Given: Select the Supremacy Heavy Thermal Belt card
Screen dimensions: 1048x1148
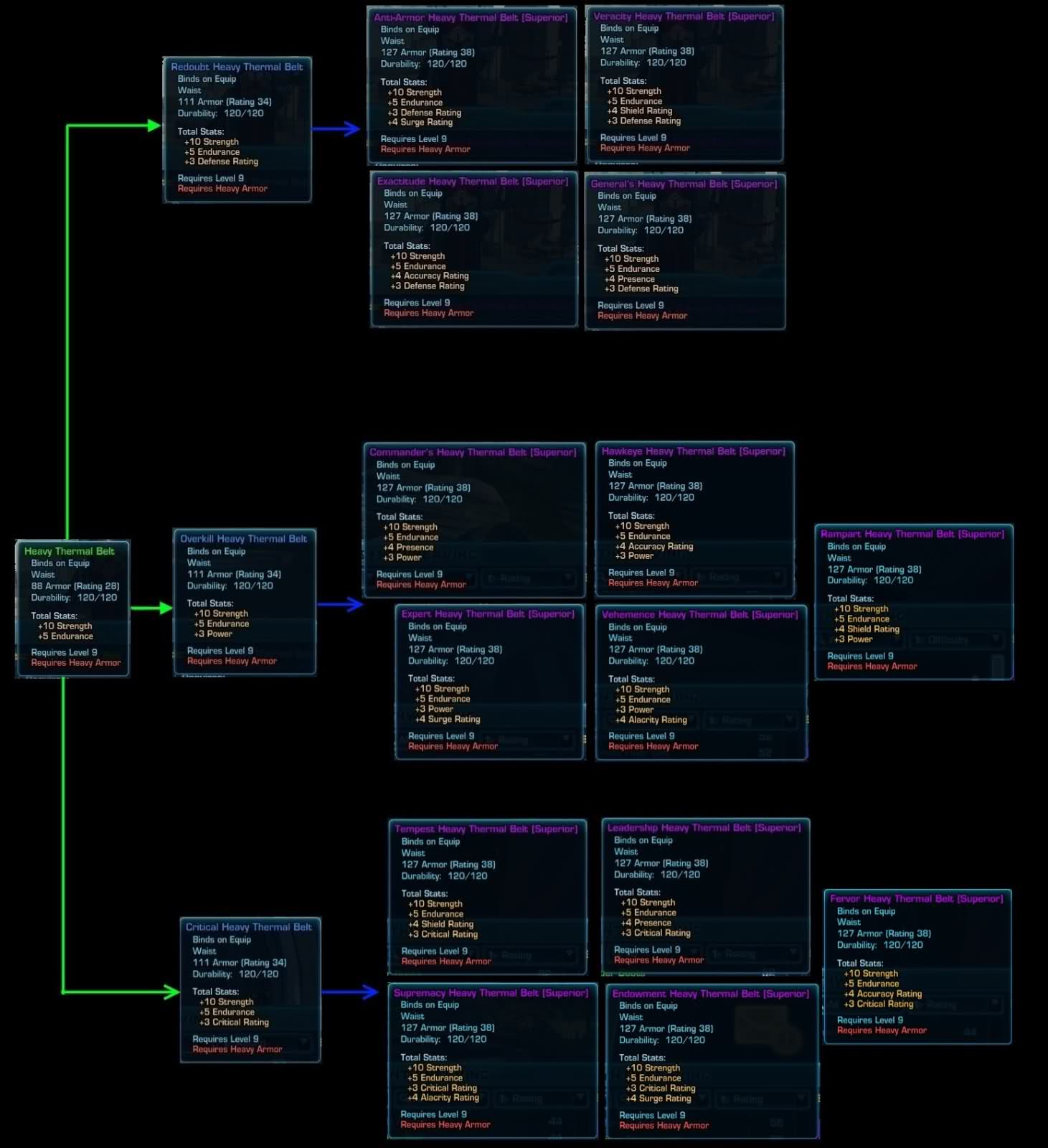Looking at the screenshot, I should (x=491, y=1060).
